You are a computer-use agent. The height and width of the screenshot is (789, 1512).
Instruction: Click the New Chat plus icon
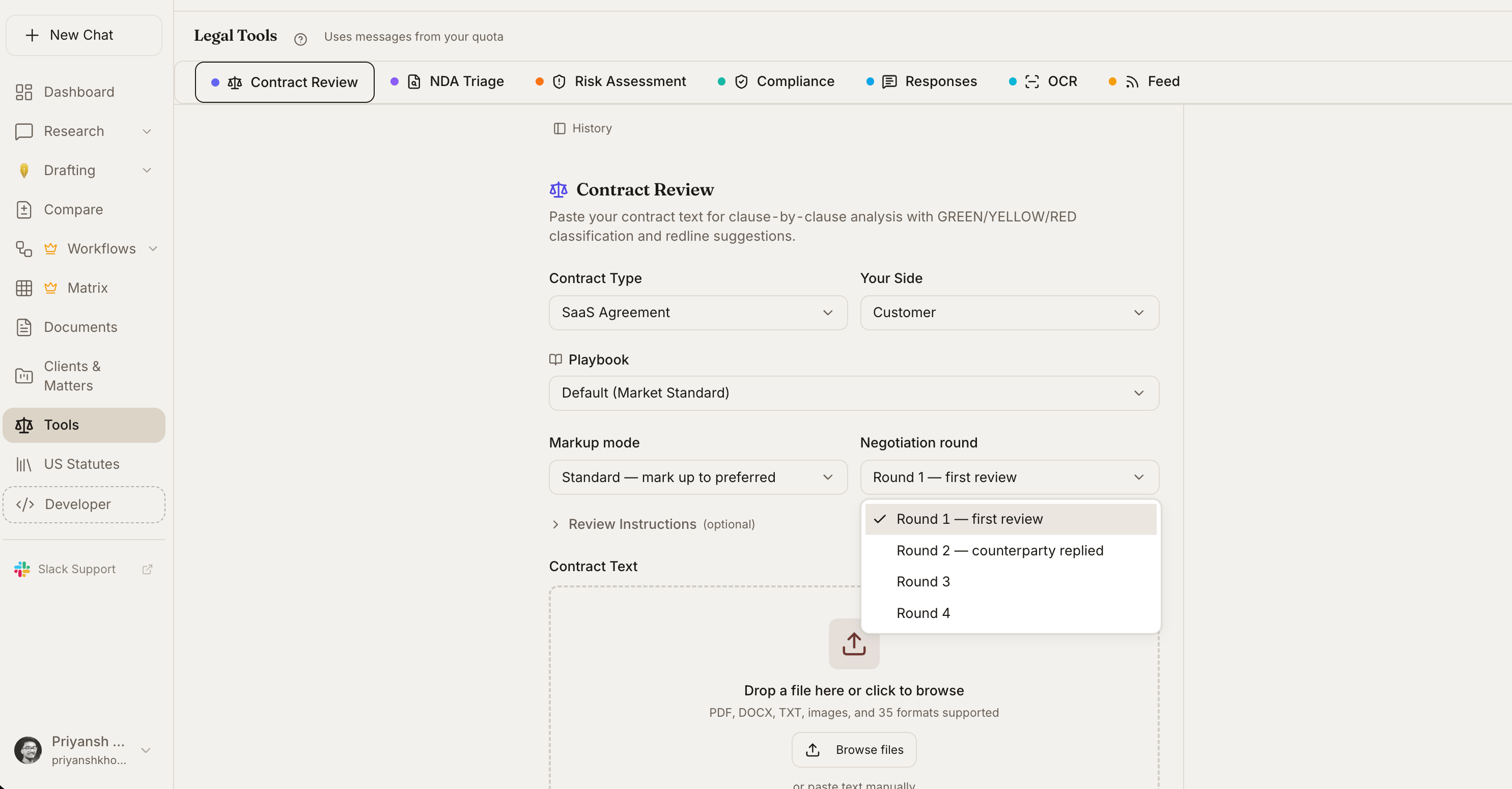coord(32,35)
